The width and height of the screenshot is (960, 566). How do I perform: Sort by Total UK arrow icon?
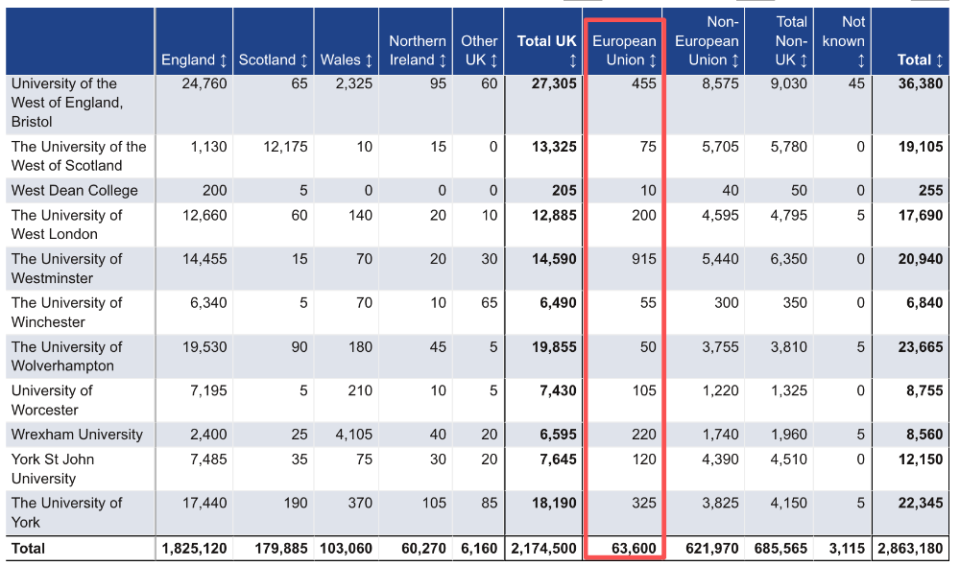572,60
